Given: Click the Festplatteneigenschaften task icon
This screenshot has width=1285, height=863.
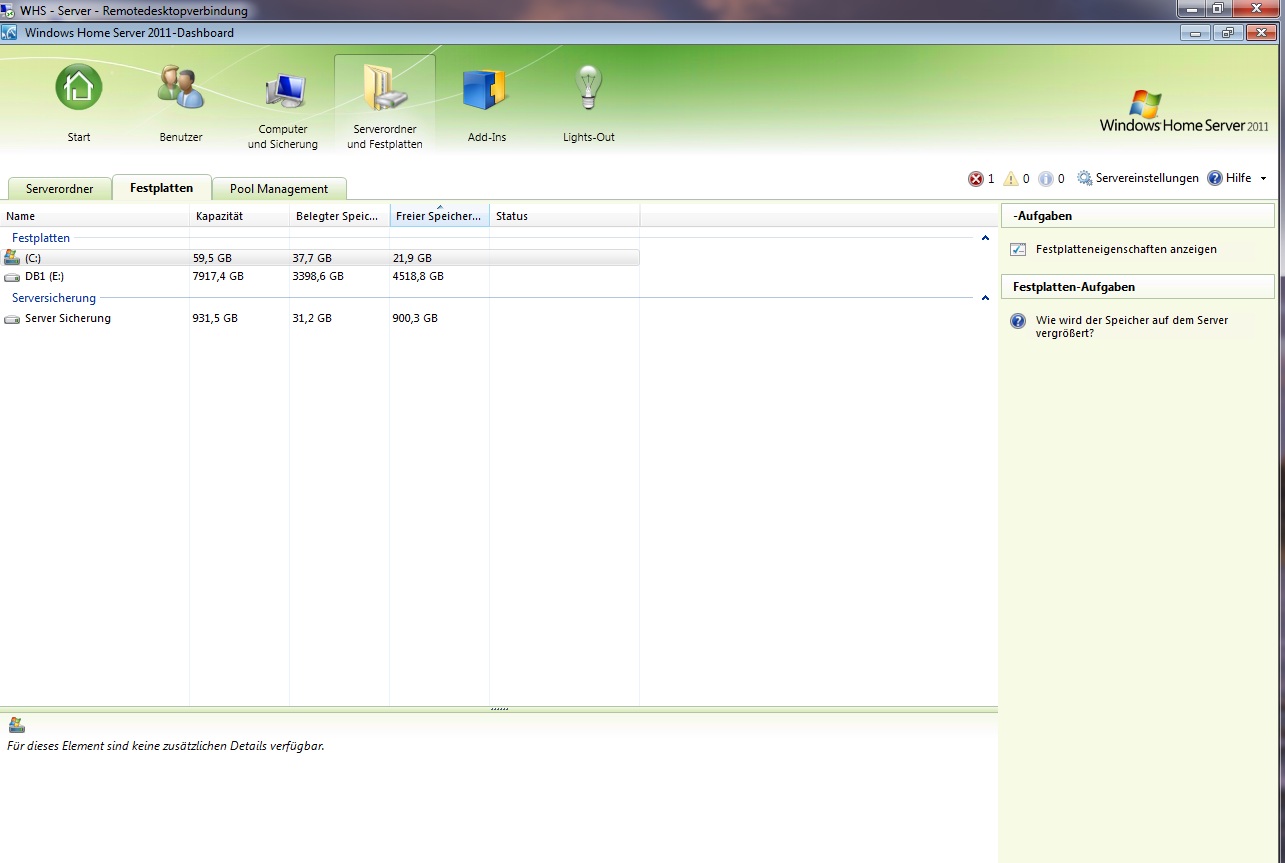Looking at the screenshot, I should [x=1018, y=249].
